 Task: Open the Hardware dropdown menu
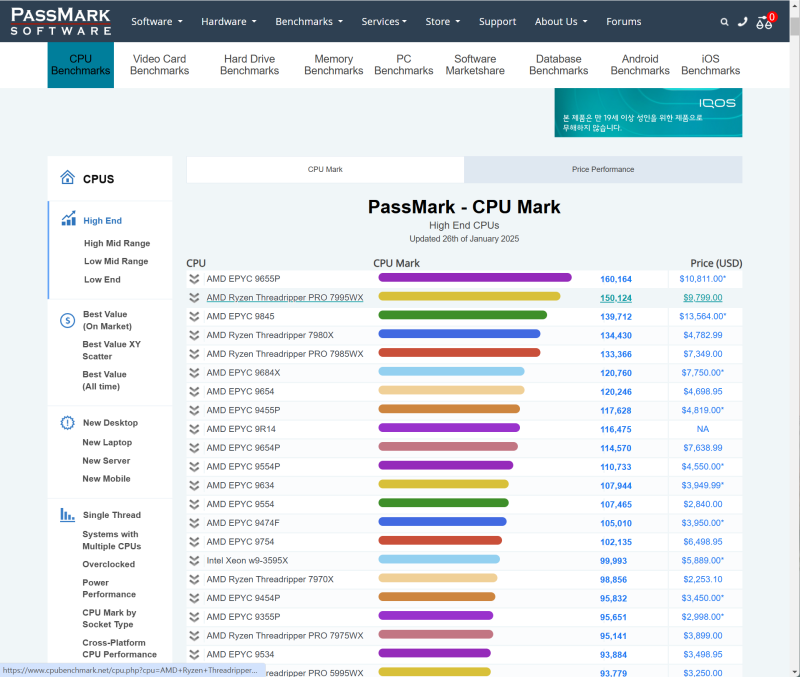[x=229, y=21]
